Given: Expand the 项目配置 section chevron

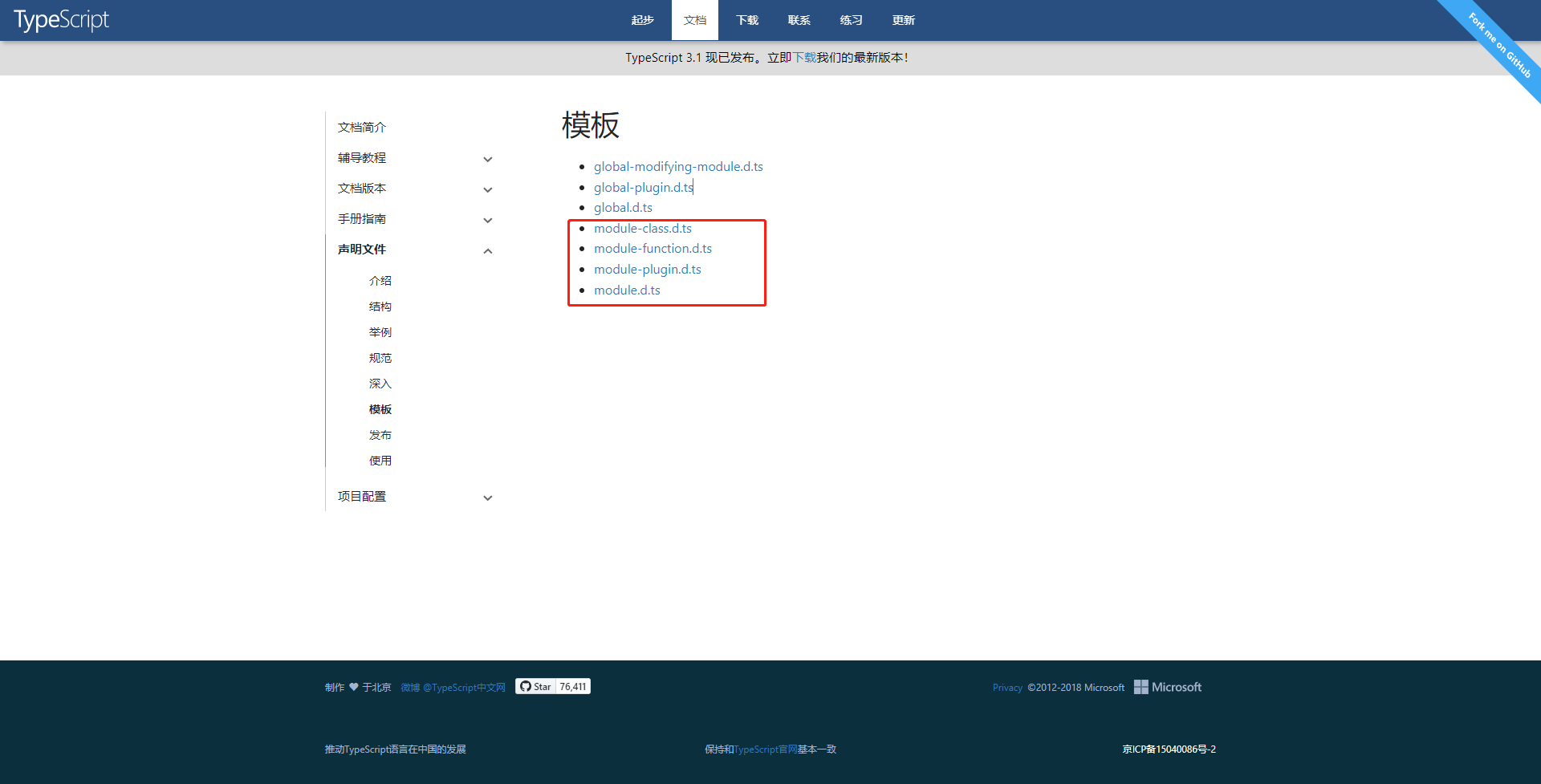Looking at the screenshot, I should (x=487, y=498).
